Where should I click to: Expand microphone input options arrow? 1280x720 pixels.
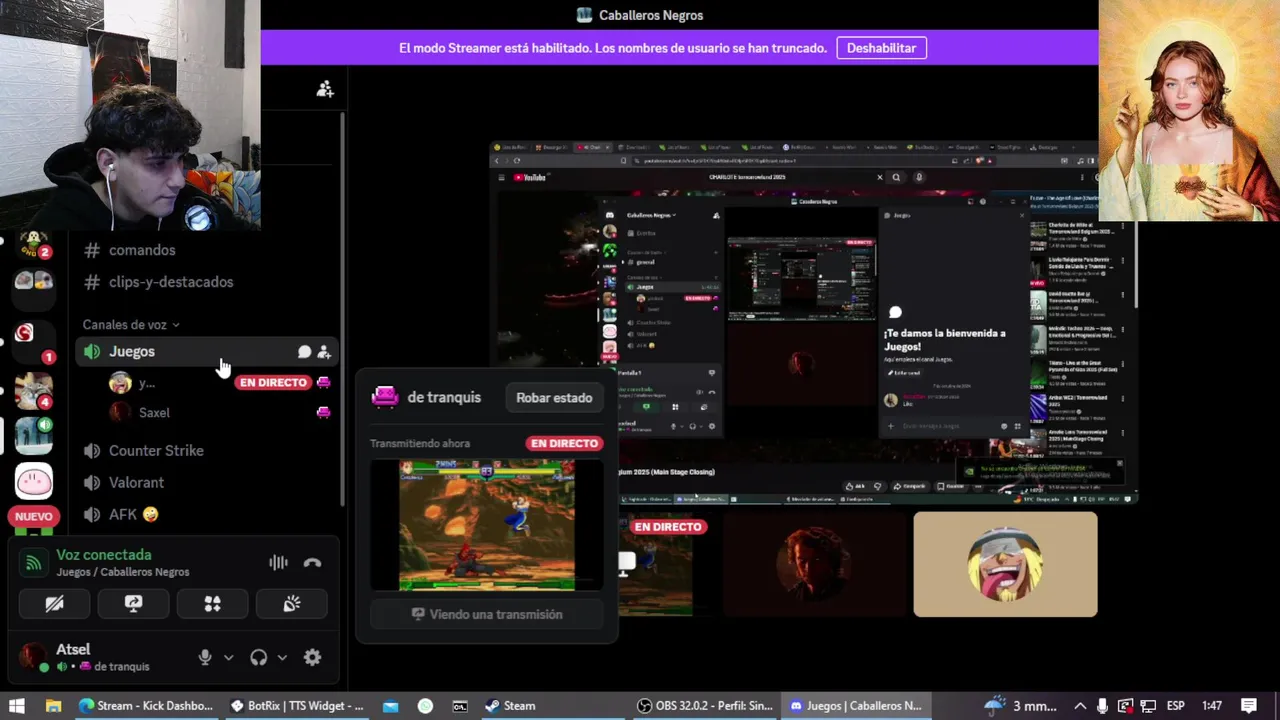point(228,657)
